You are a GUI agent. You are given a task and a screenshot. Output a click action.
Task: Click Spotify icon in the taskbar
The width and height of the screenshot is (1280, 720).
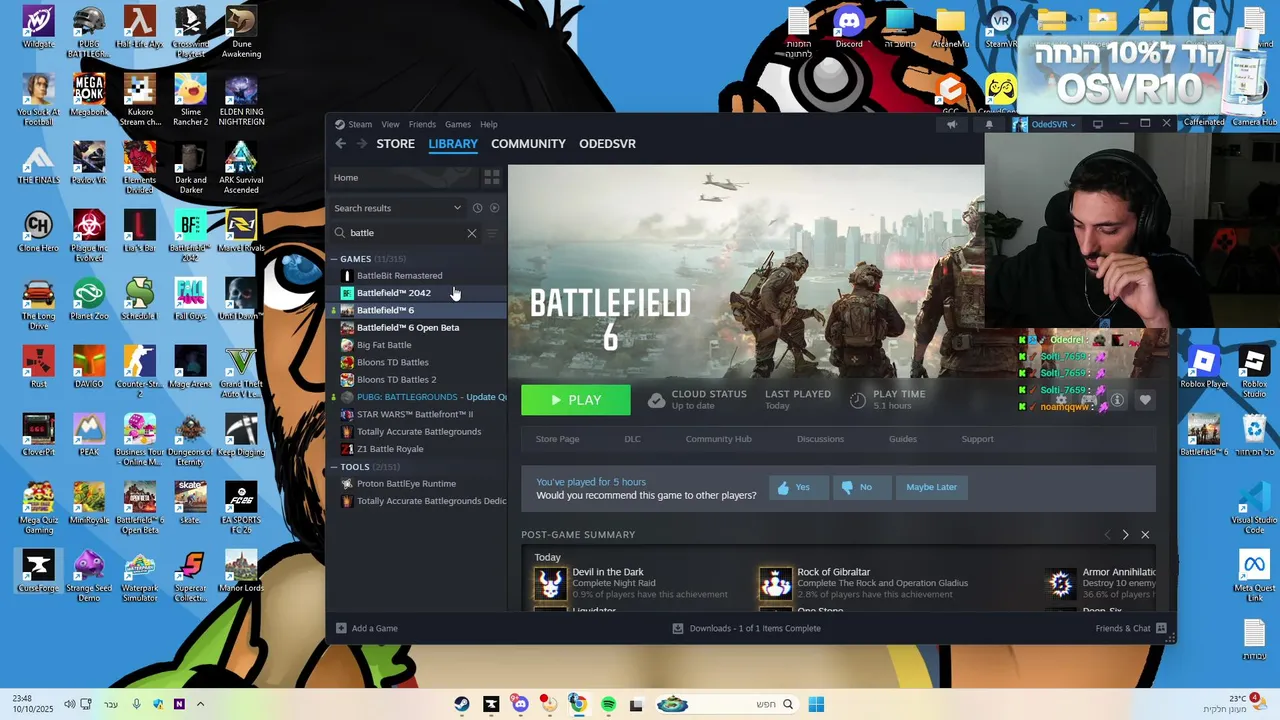tap(608, 704)
